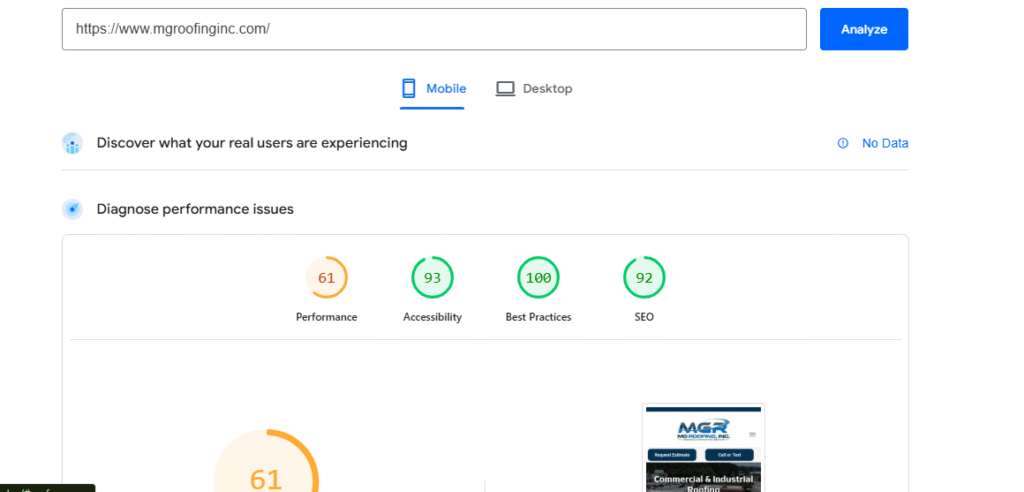Click the mobile phone icon
The image size is (1024, 492).
pyautogui.click(x=409, y=88)
